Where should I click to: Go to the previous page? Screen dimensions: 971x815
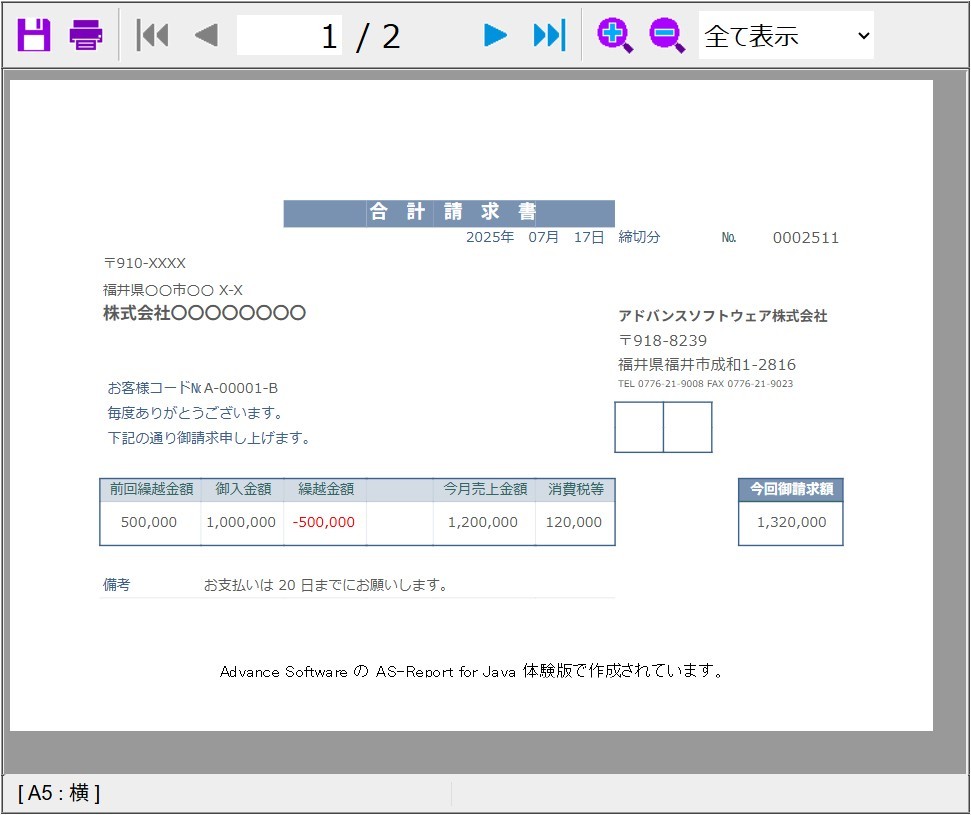pyautogui.click(x=206, y=36)
